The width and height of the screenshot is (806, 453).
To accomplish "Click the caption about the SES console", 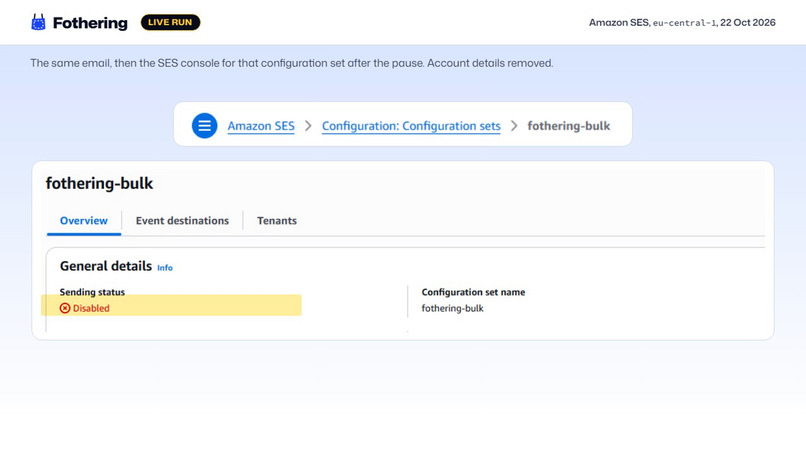I will [291, 63].
